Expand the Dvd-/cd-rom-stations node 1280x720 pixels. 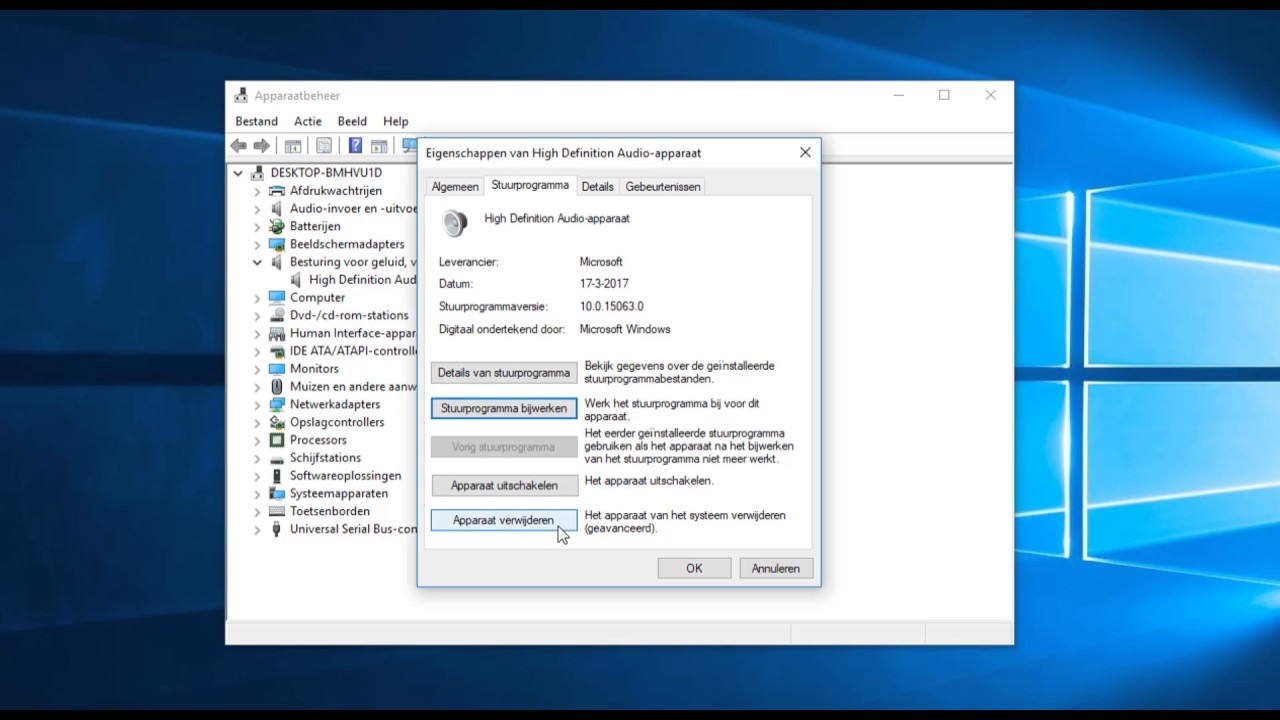pyautogui.click(x=257, y=315)
